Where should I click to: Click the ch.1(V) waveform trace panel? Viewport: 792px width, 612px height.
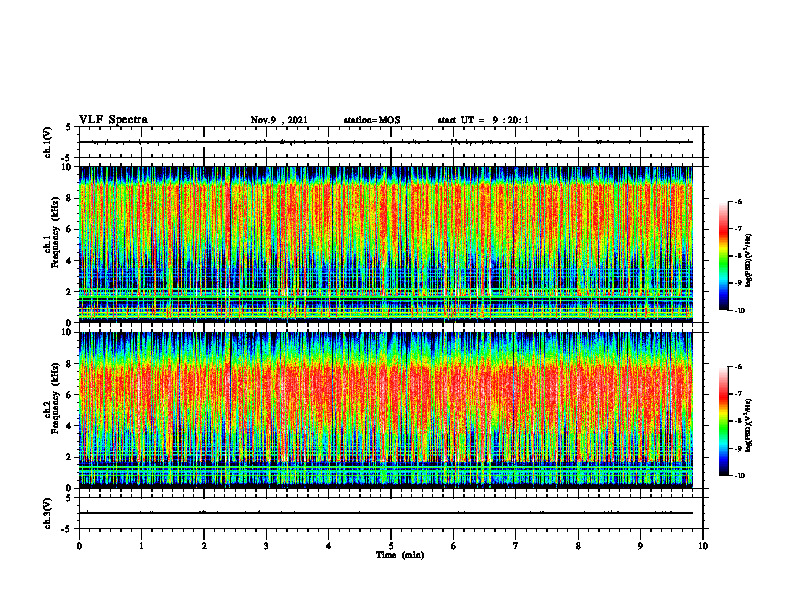[391, 142]
